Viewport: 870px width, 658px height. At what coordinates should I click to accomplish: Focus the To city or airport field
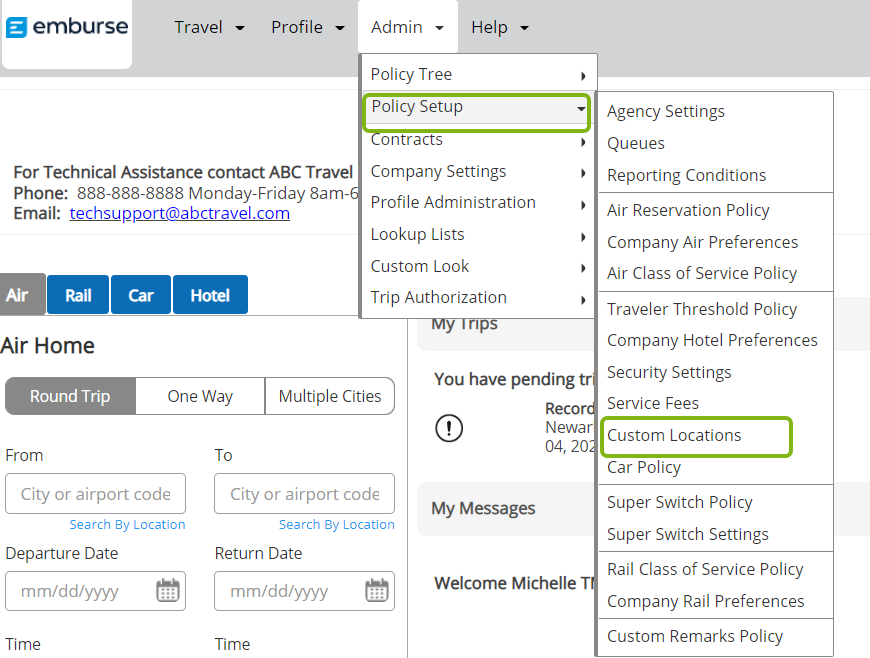(x=305, y=494)
